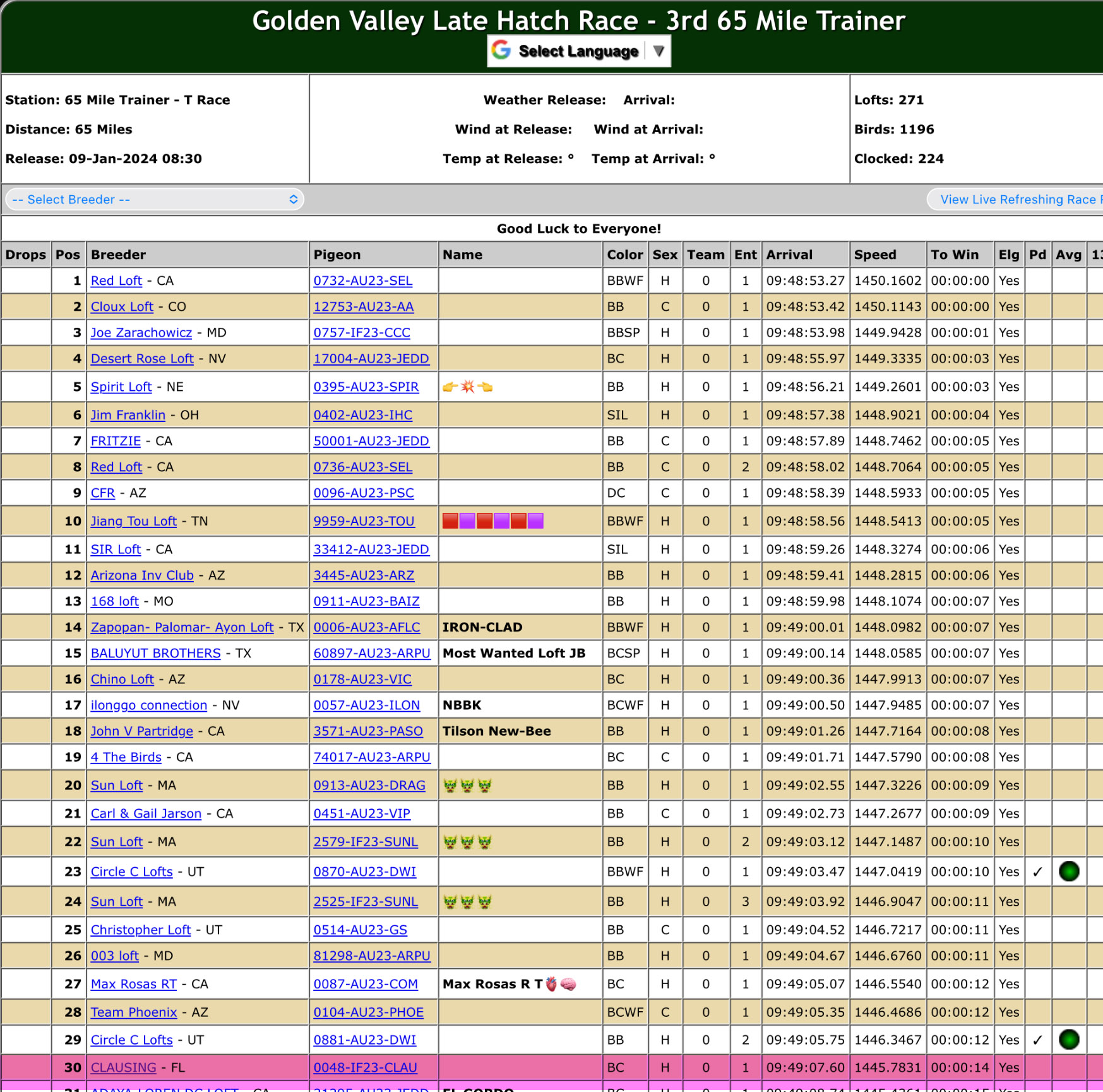
Task: Open the Select Breeder dropdown
Action: coord(155,200)
